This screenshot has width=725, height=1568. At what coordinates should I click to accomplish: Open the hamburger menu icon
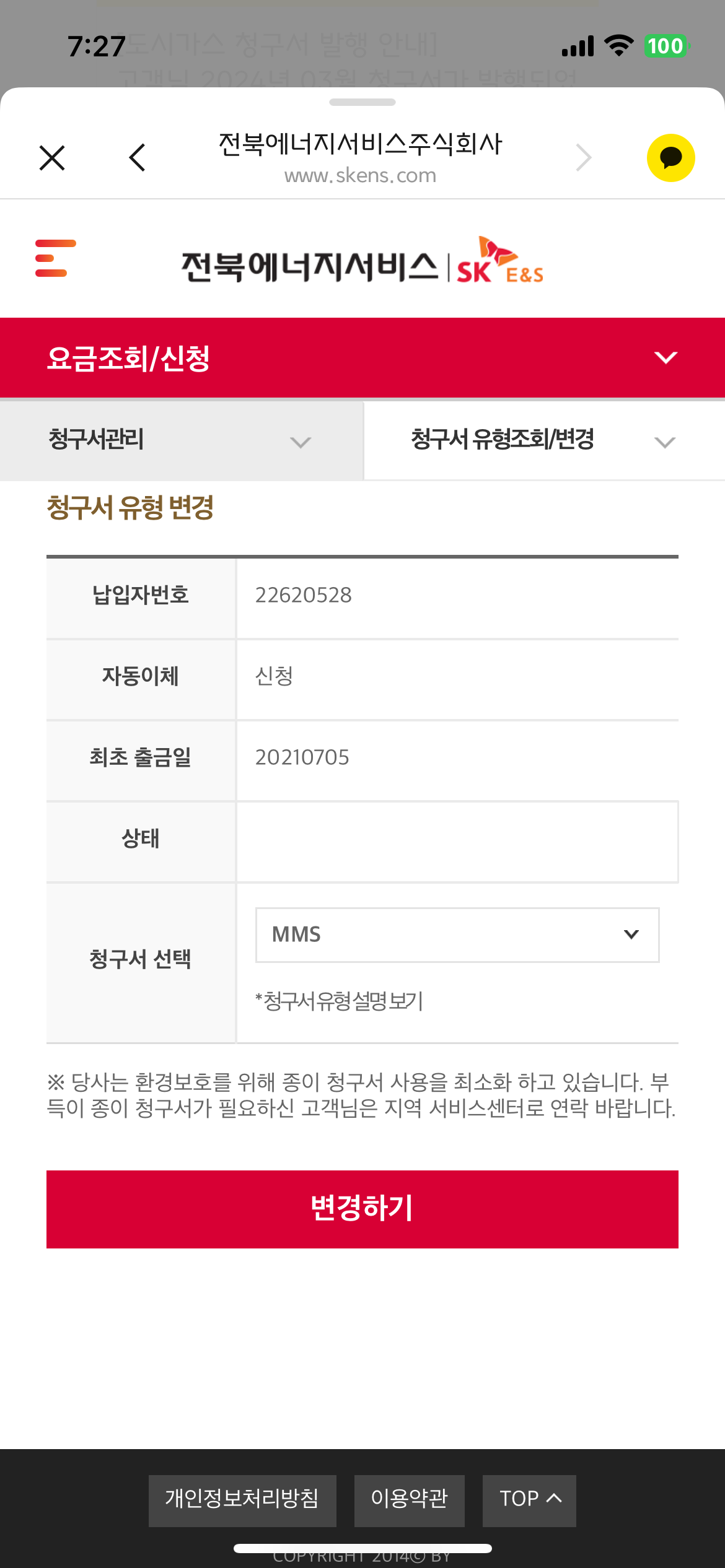pos(55,258)
